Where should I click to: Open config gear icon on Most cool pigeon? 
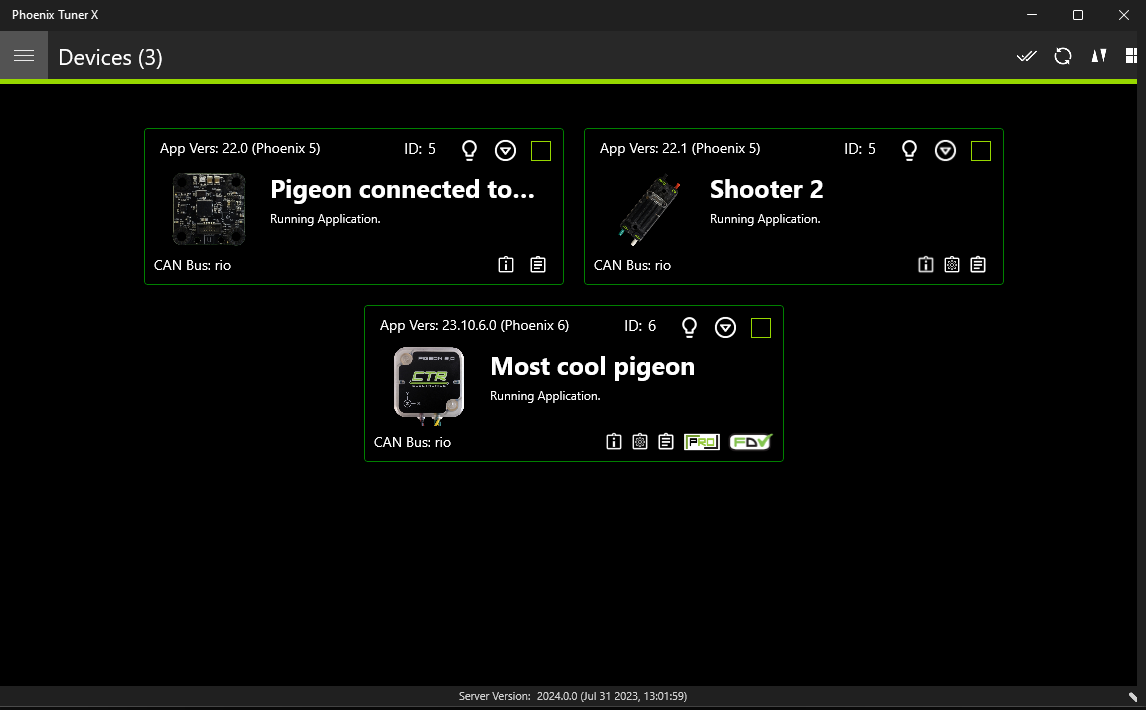[x=640, y=442]
